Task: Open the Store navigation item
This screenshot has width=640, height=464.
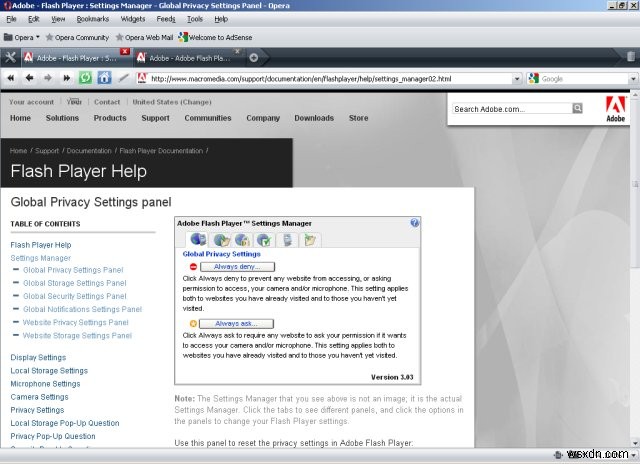Action: click(x=358, y=118)
